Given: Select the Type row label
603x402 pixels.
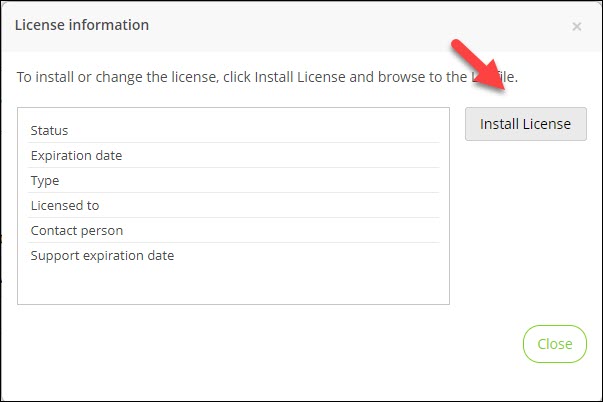Looking at the screenshot, I should click(x=45, y=181).
